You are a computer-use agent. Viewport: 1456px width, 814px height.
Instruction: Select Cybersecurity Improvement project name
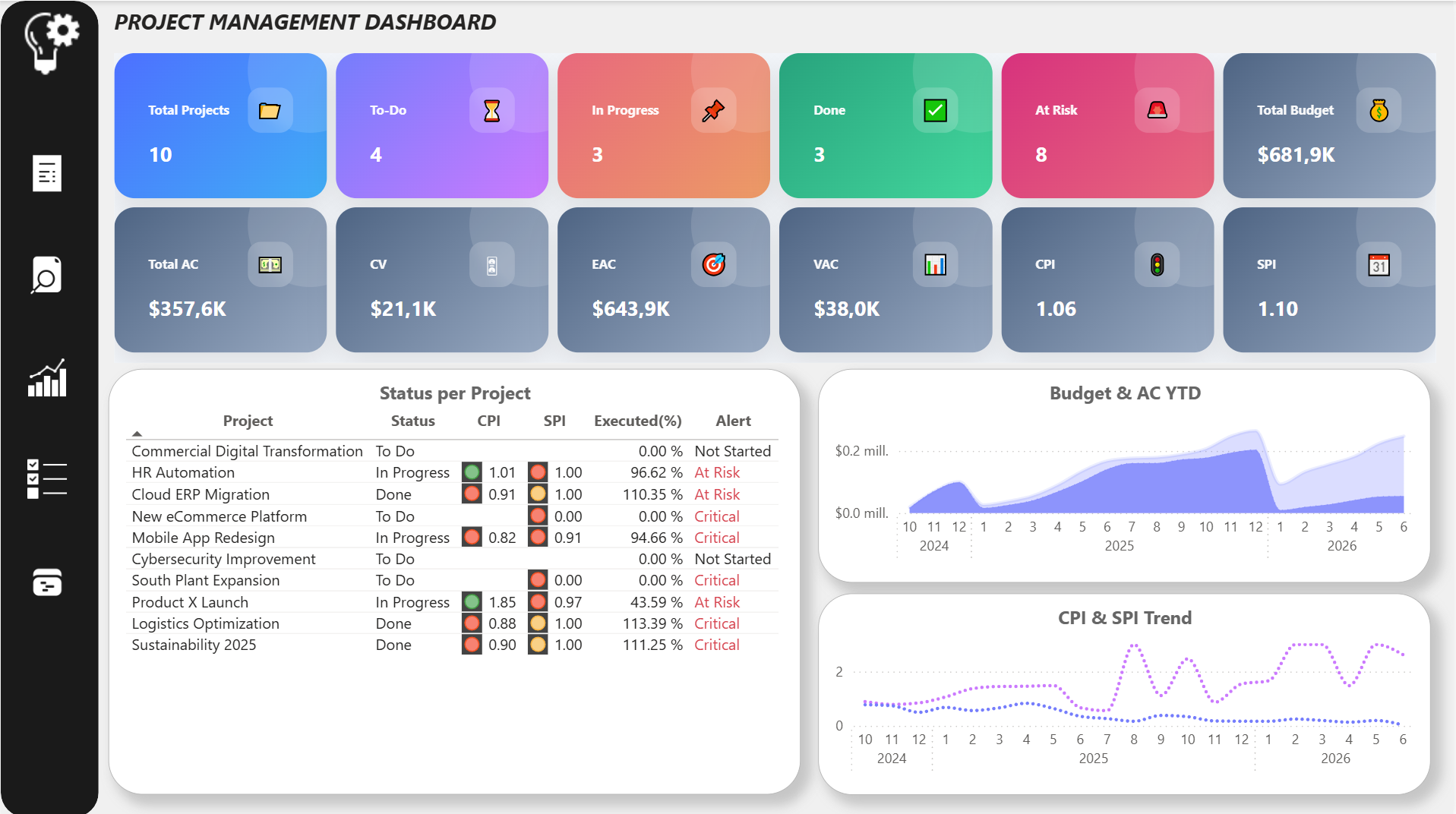pyautogui.click(x=223, y=559)
